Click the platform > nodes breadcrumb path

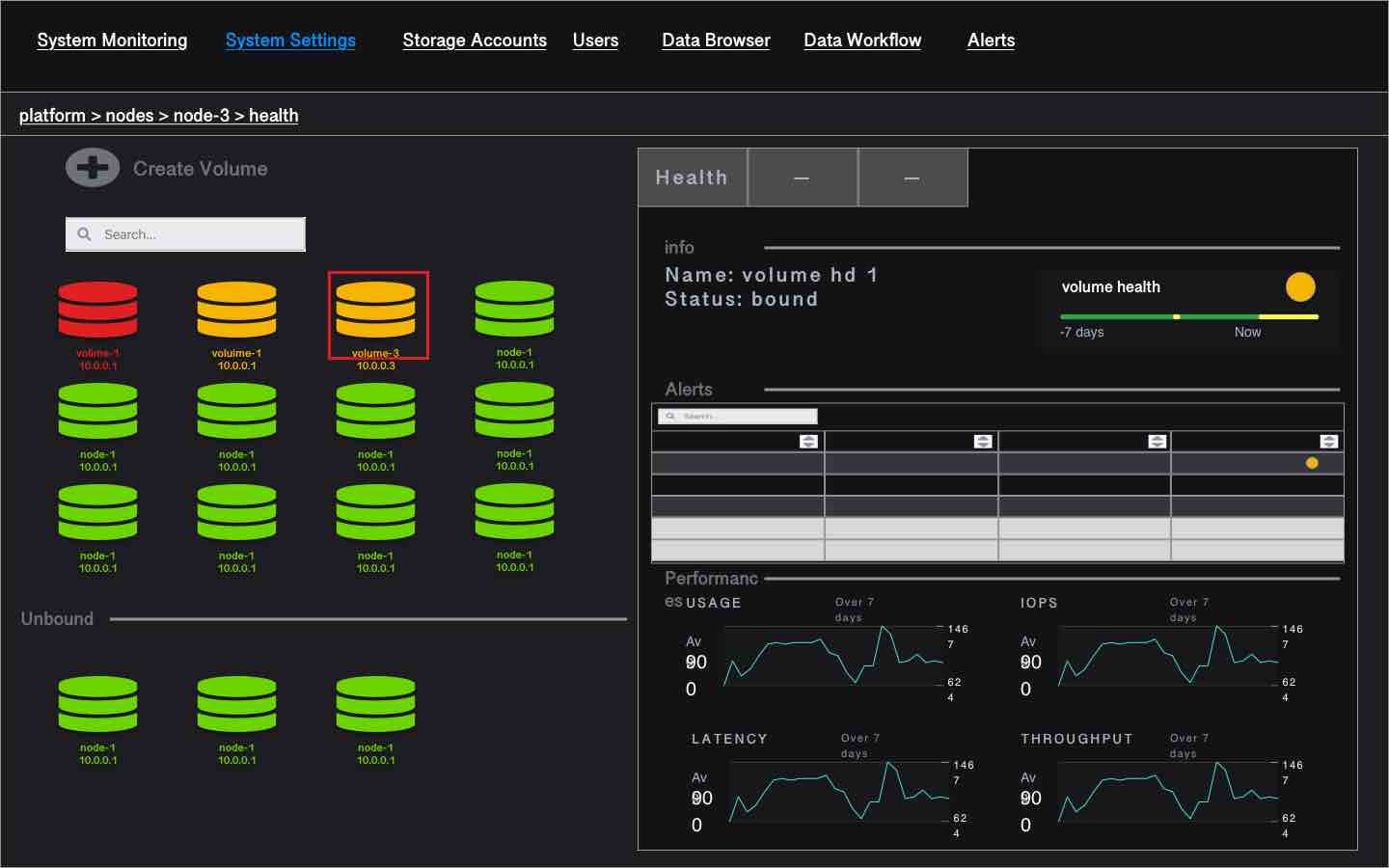coord(159,116)
